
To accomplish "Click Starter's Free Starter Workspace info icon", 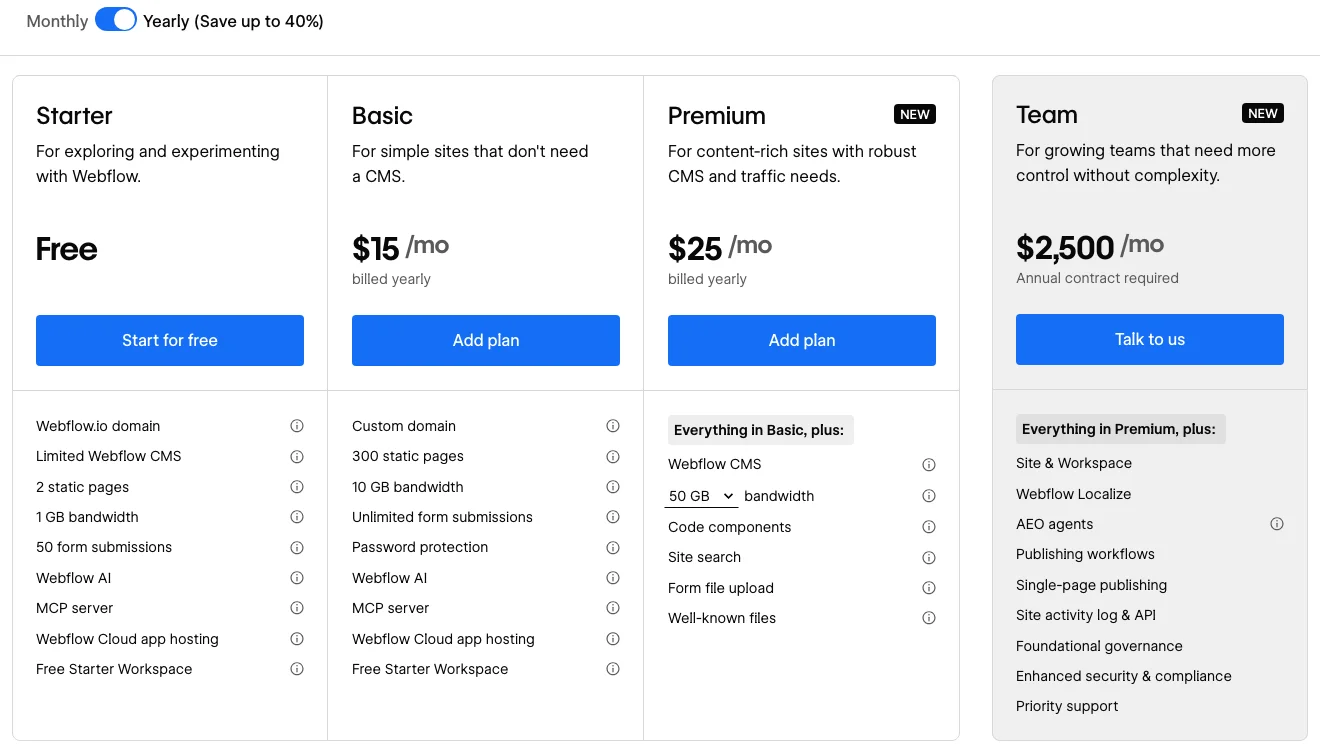I will coord(297,669).
